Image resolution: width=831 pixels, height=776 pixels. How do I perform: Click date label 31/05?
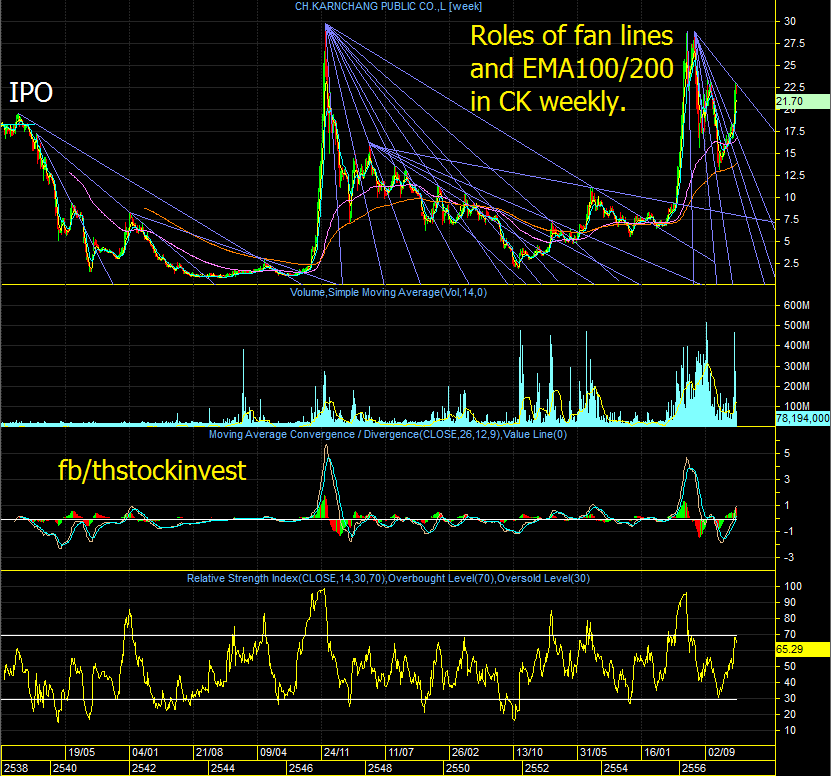(593, 753)
